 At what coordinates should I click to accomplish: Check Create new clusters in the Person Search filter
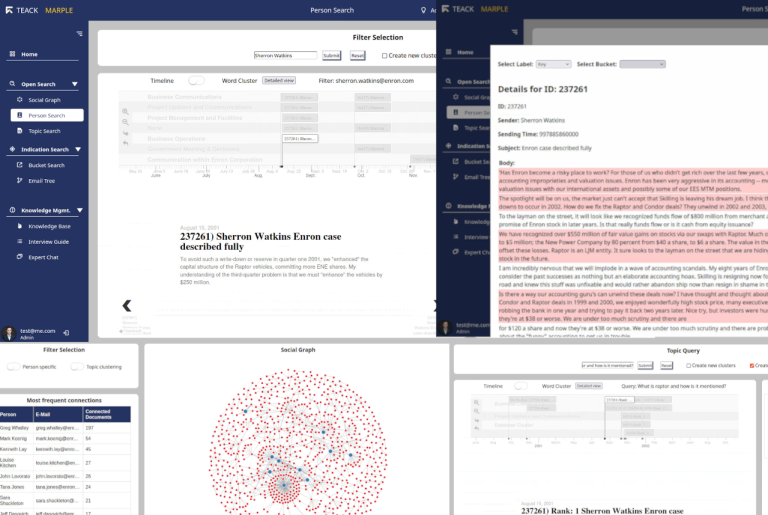(384, 56)
